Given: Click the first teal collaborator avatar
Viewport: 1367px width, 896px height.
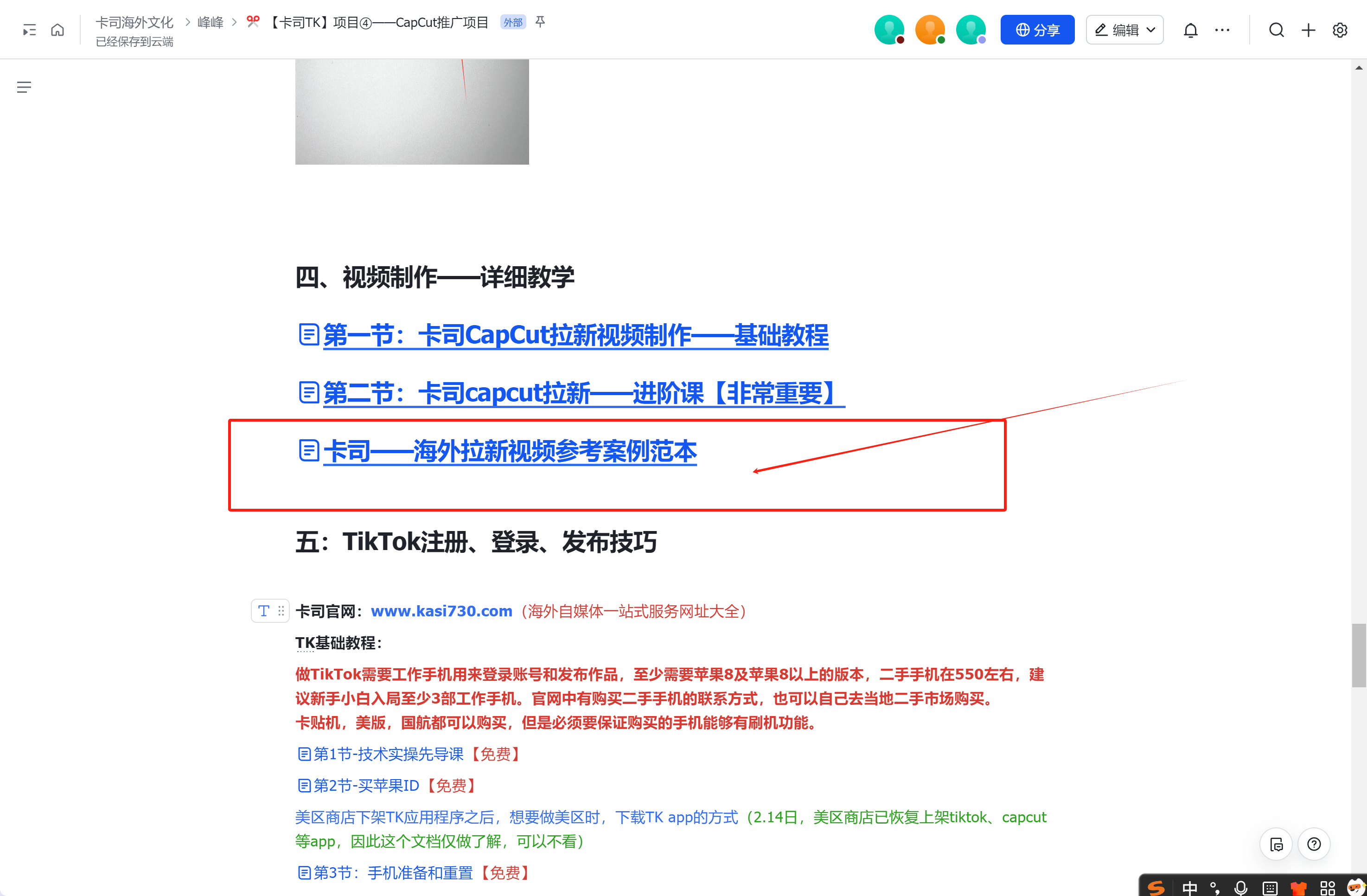Looking at the screenshot, I should [889, 30].
